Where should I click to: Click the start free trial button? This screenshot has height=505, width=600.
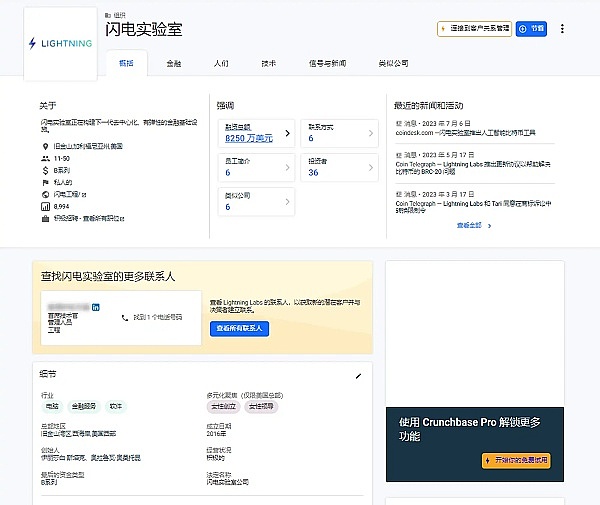pyautogui.click(x=515, y=460)
